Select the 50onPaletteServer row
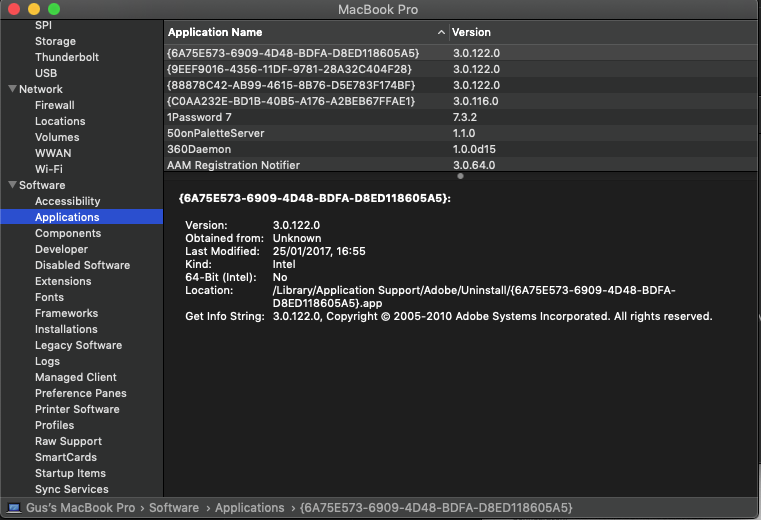Viewport: 761px width, 520px height. pyautogui.click(x=461, y=134)
